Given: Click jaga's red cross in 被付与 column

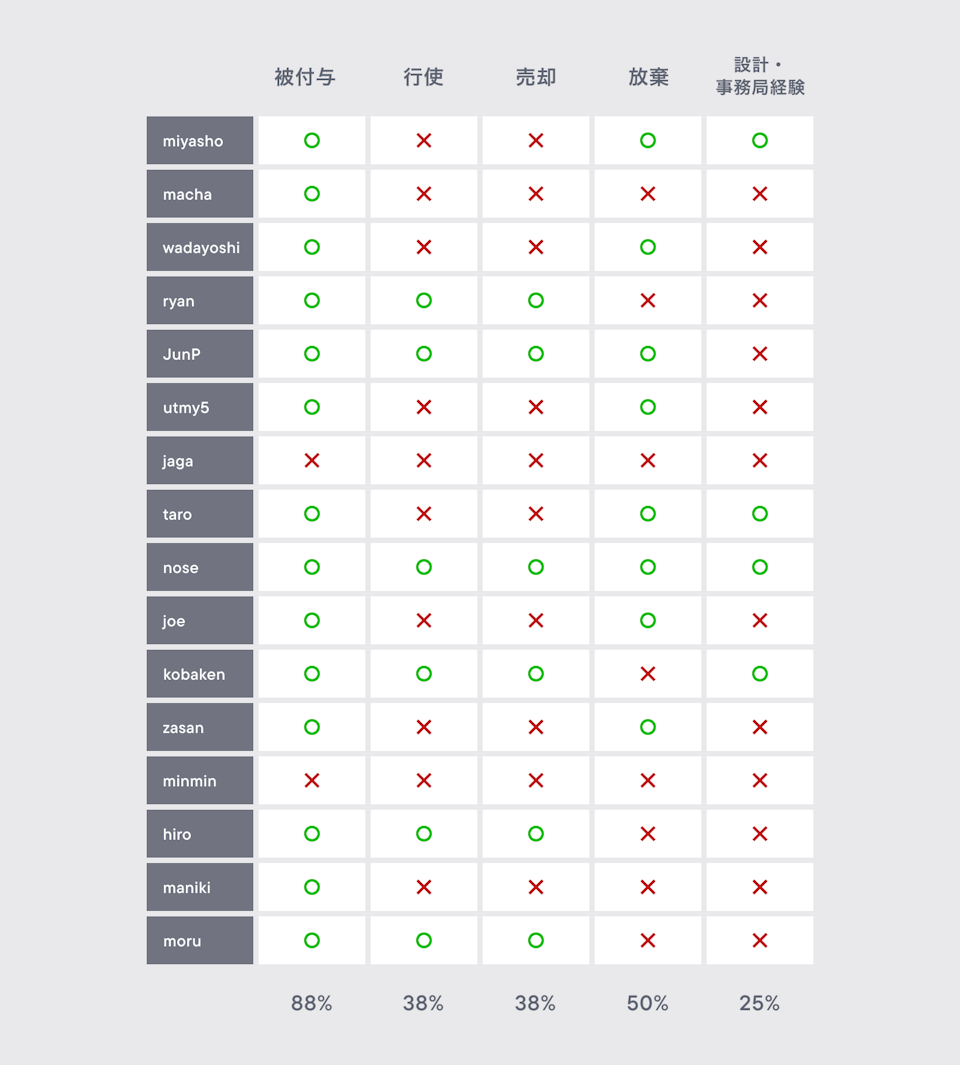Looking at the screenshot, I should [312, 460].
